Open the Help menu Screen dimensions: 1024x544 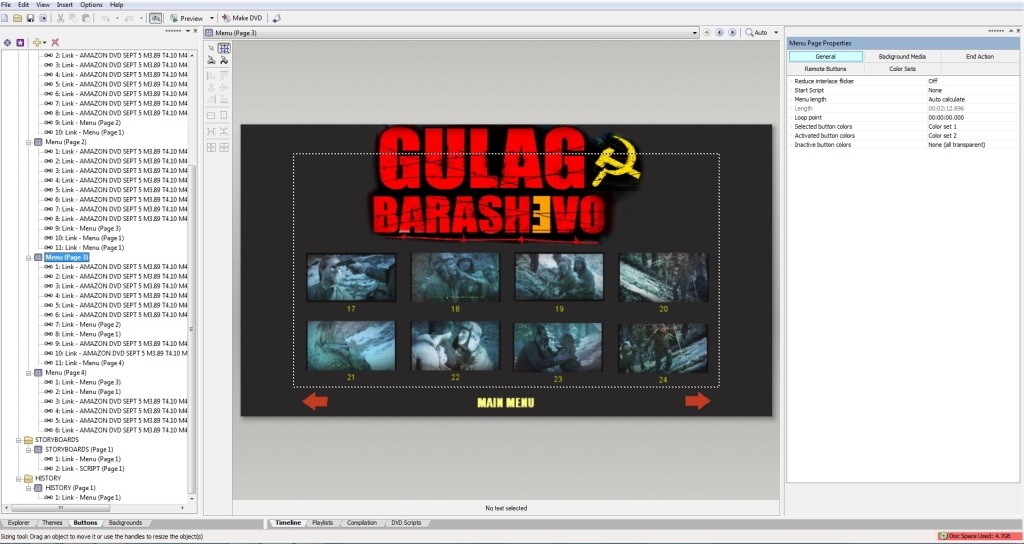[117, 5]
